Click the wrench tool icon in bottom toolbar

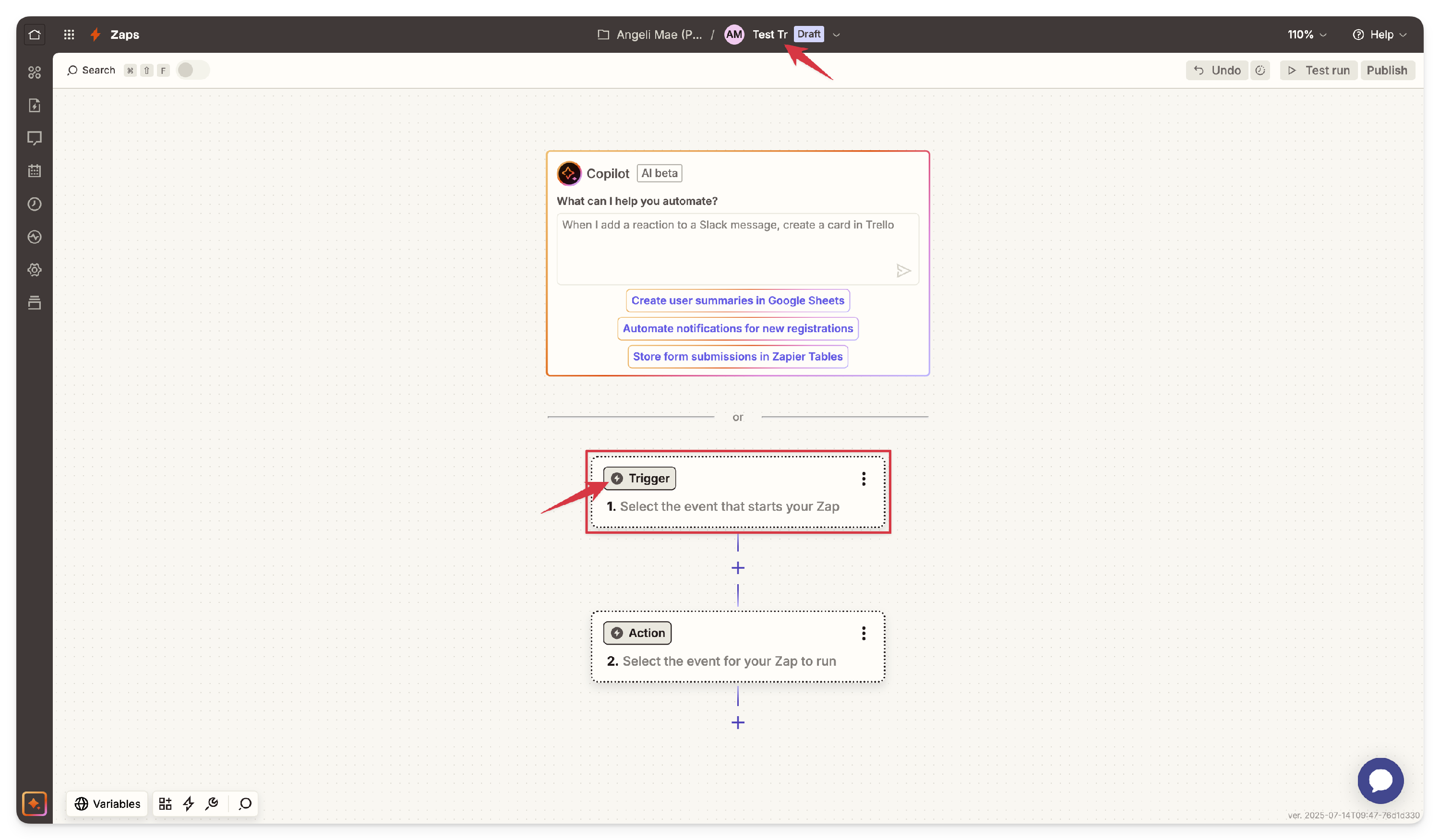tap(212, 804)
